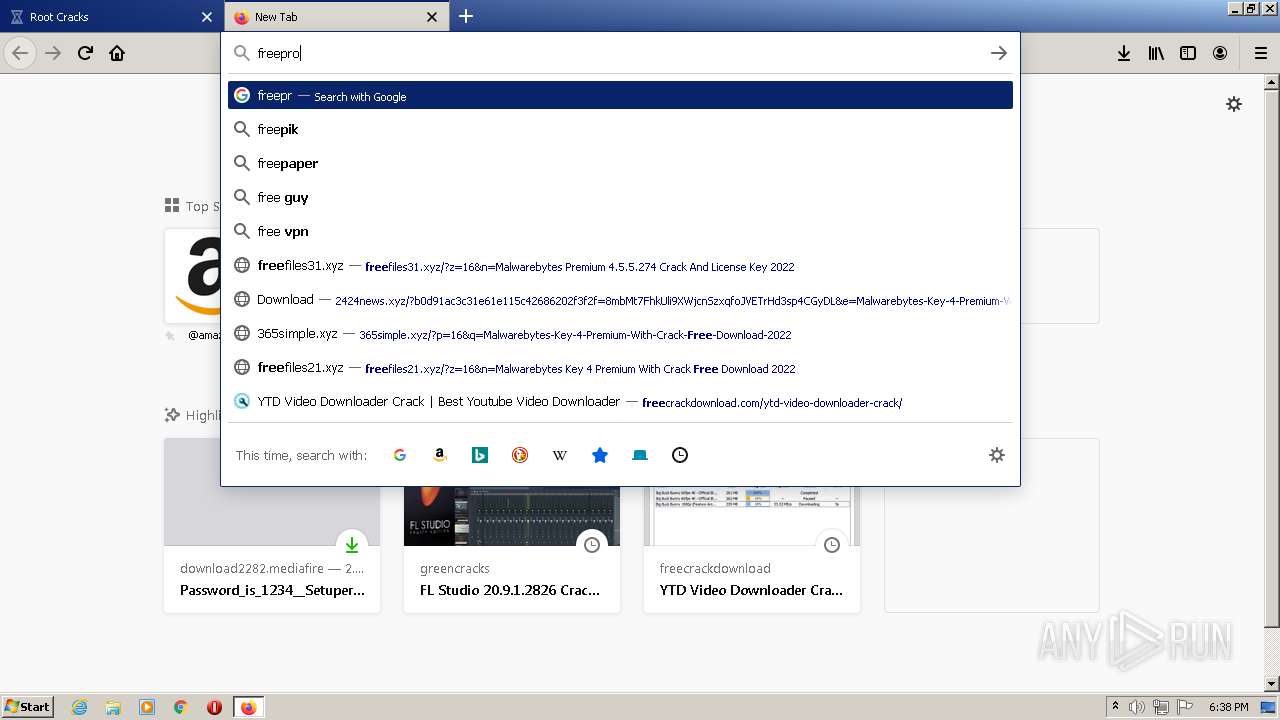Open freefiles21.xyz history result

tap(620, 368)
